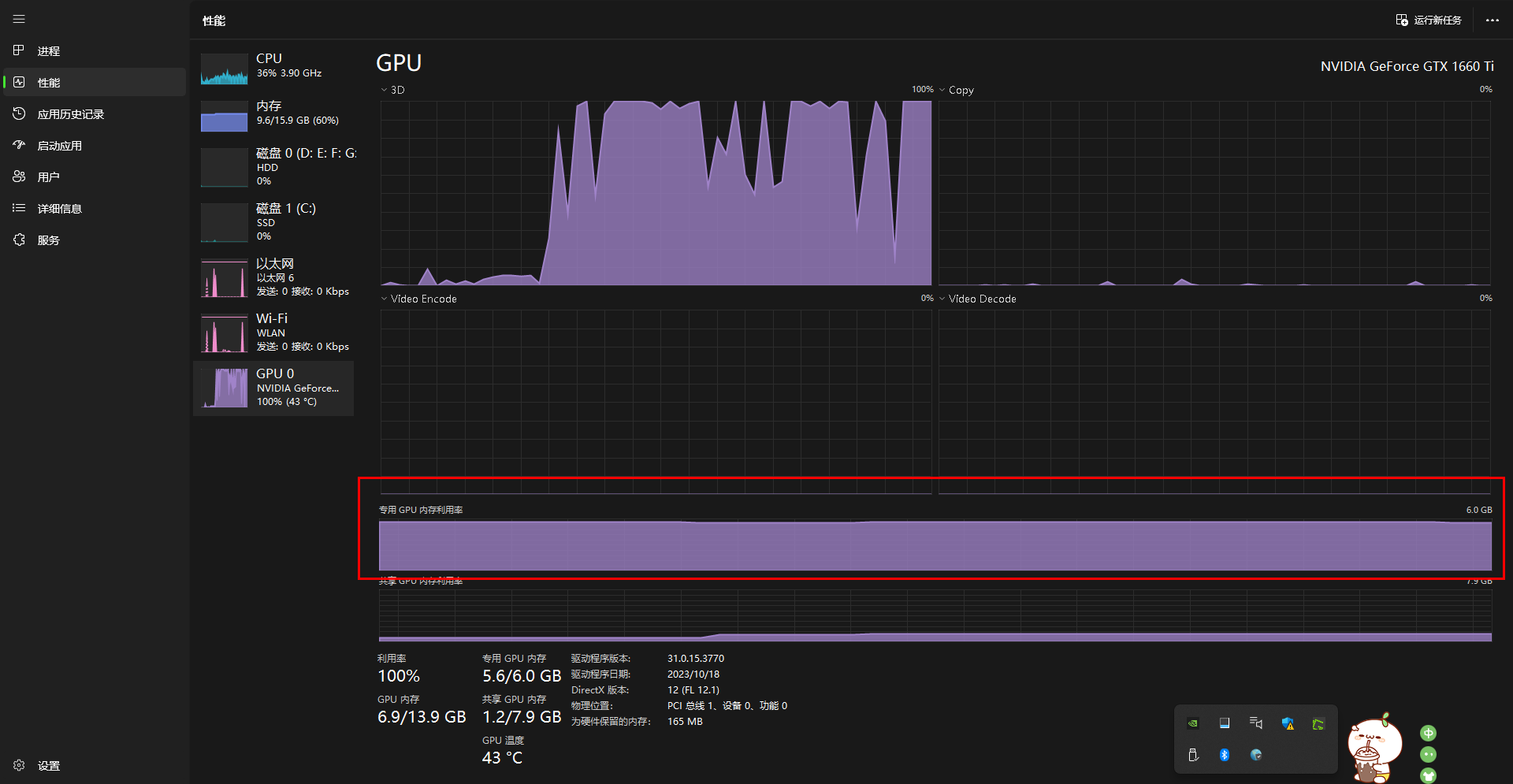Click DirectX version 12 (FL 12.1)
The width and height of the screenshot is (1513, 784).
[x=693, y=690]
